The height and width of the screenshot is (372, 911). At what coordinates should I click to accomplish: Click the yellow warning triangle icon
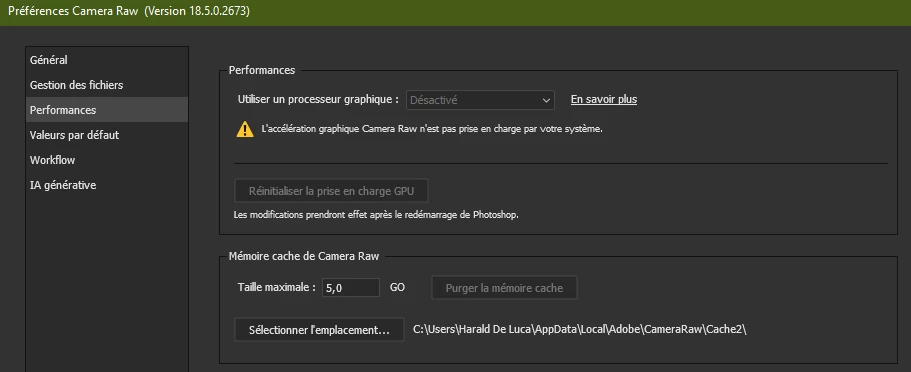point(245,129)
